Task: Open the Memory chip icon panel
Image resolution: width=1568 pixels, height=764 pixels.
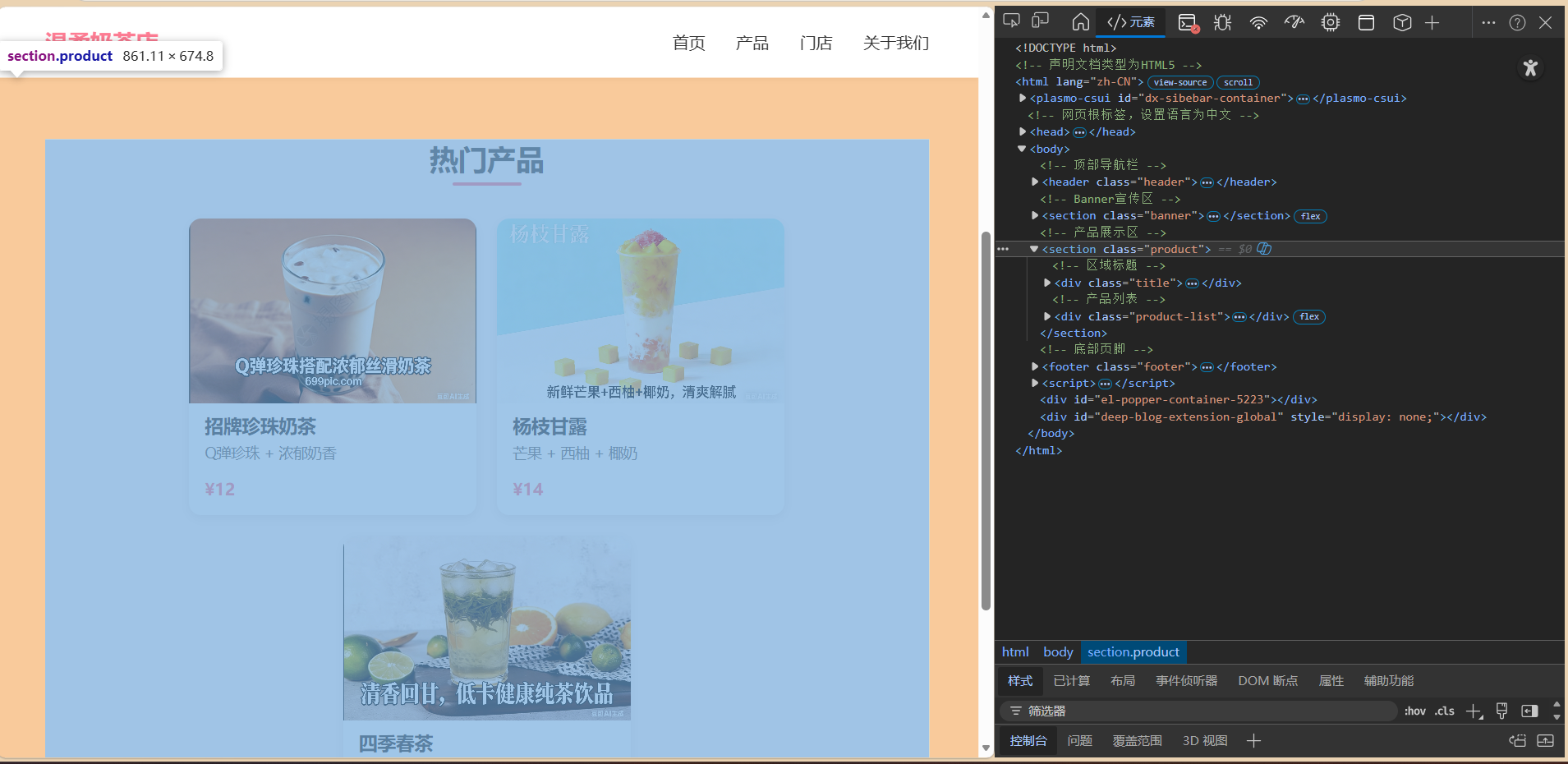Action: coord(1331,22)
